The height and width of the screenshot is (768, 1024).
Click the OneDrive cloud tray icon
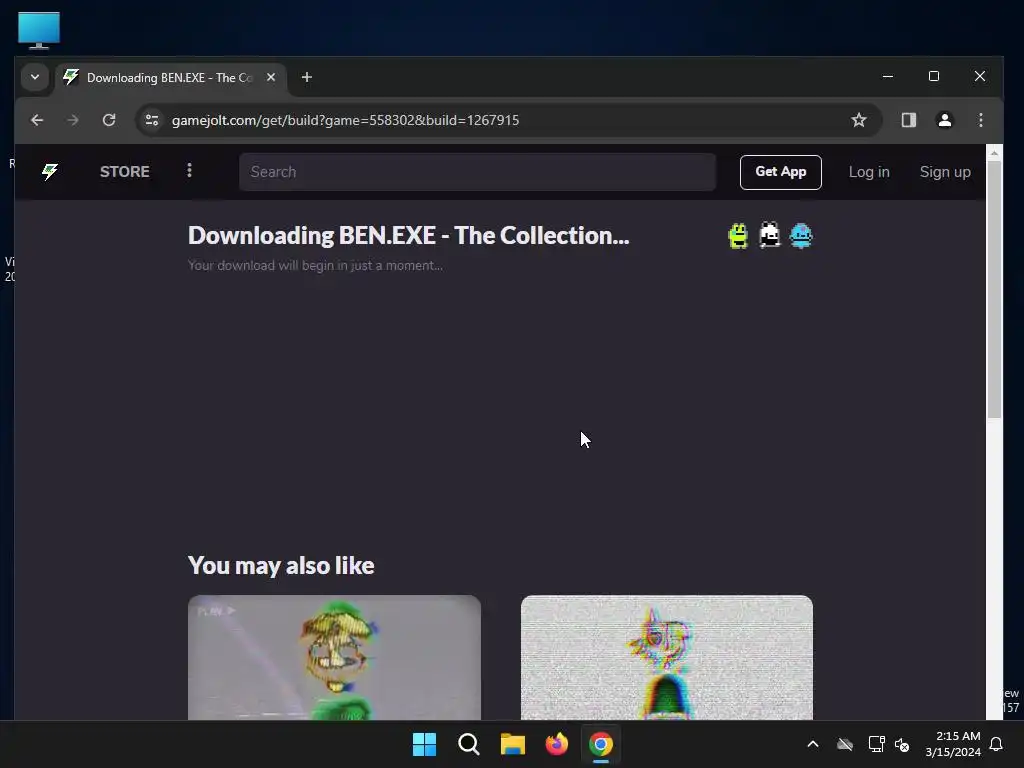point(845,744)
